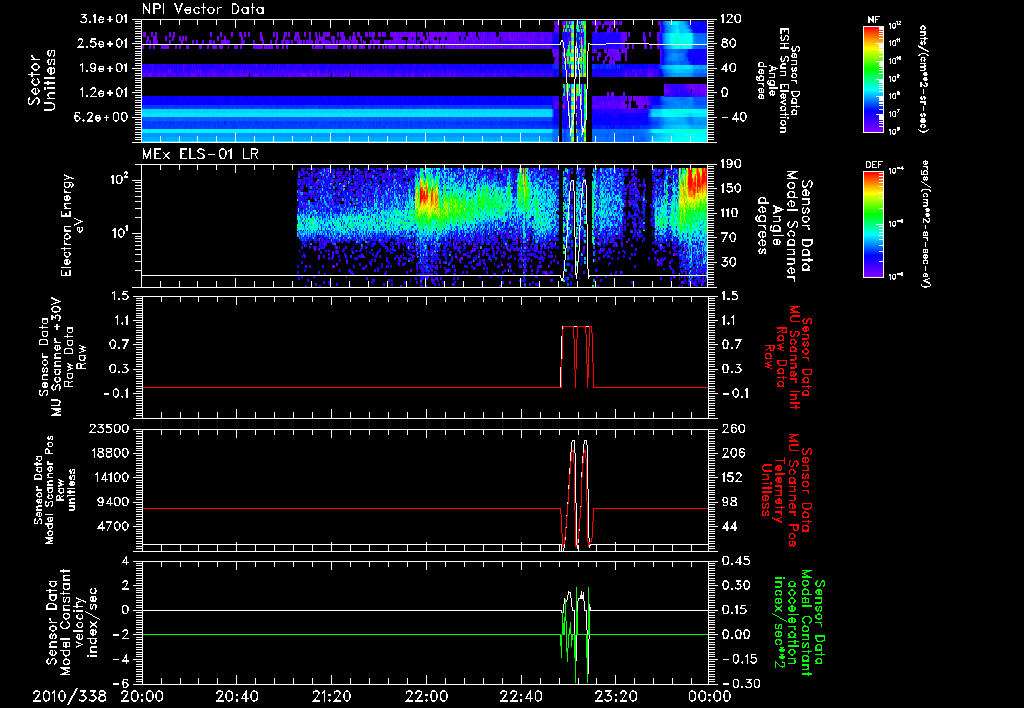Click the 20:40 time axis label

click(237, 696)
